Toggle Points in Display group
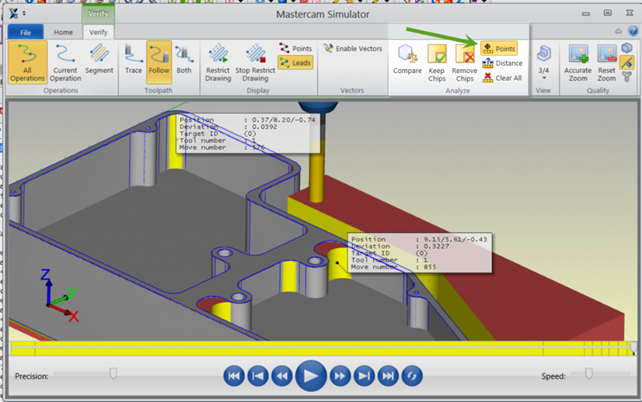642x402 pixels. pyautogui.click(x=296, y=48)
